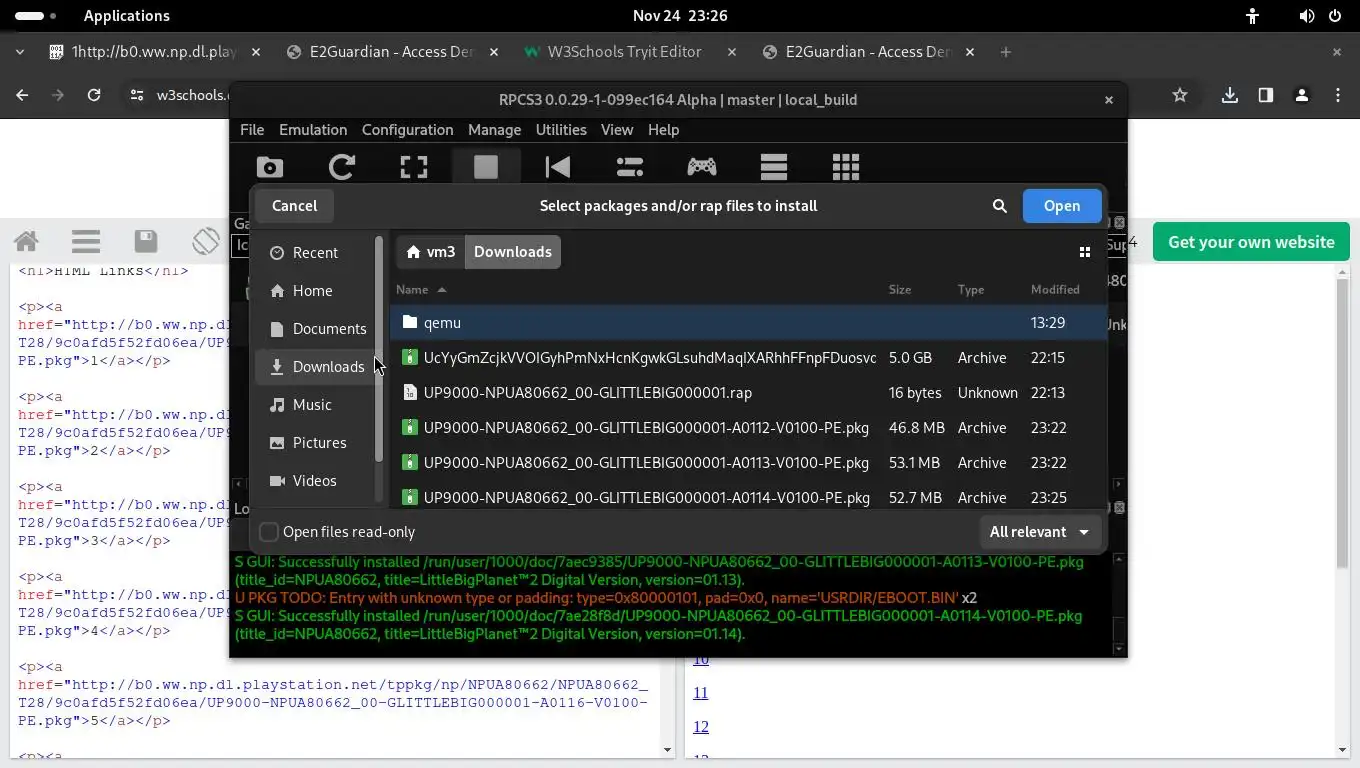1360x768 pixels.
Task: Click result link 12 in W3Schools output
Action: point(700,727)
